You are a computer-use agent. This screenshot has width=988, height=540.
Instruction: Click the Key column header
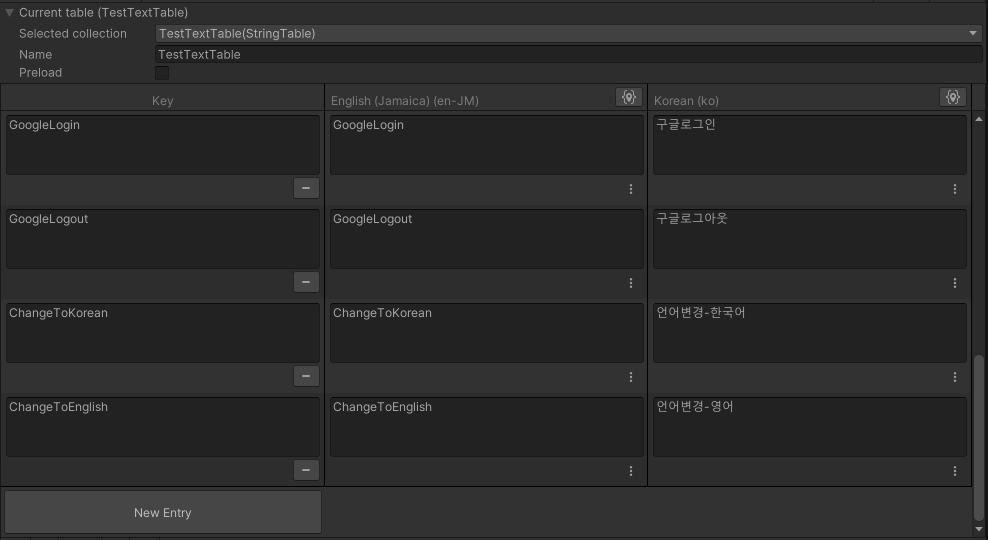(163, 101)
